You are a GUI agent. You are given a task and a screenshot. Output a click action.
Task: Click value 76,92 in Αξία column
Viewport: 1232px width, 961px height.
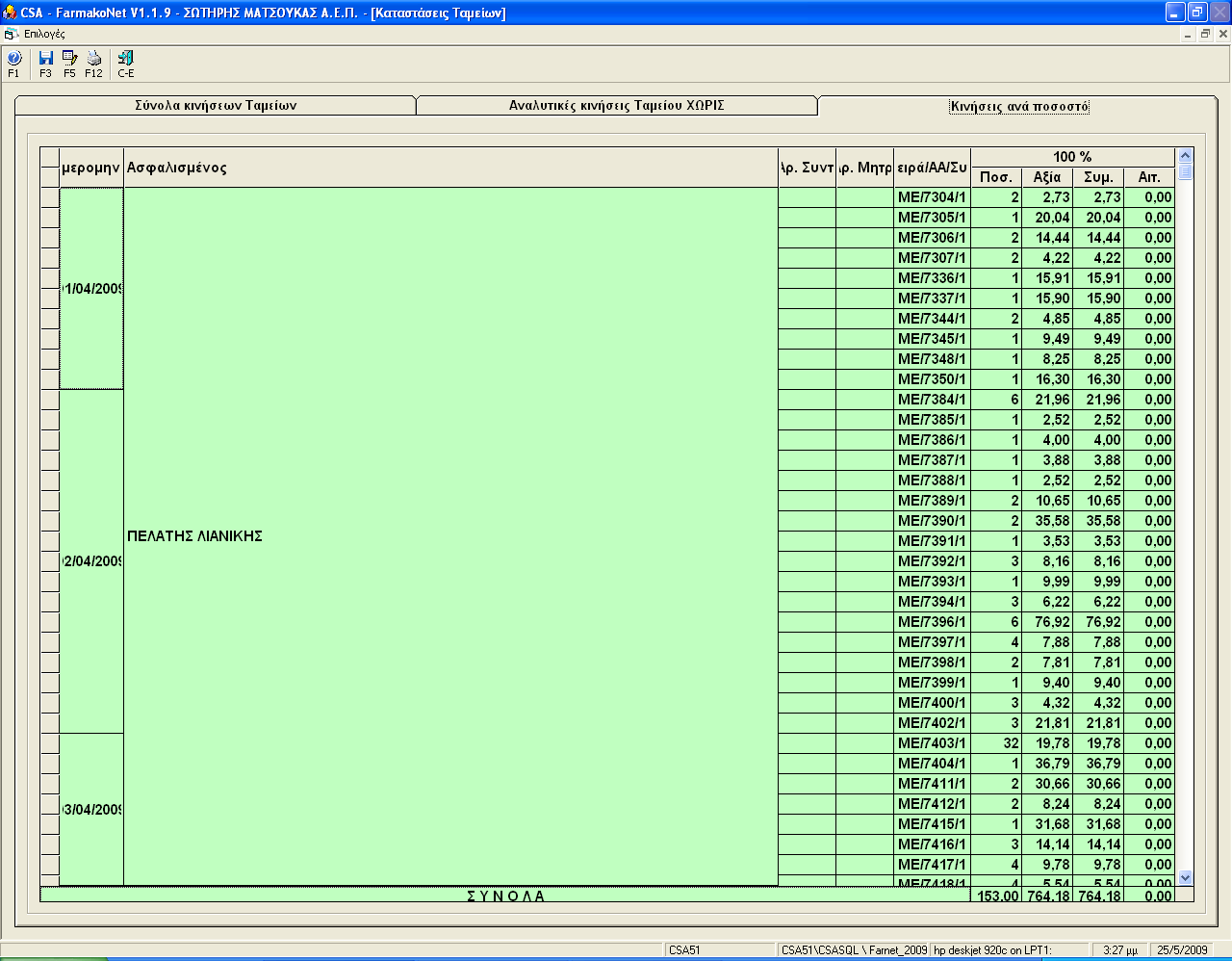pos(1047,622)
